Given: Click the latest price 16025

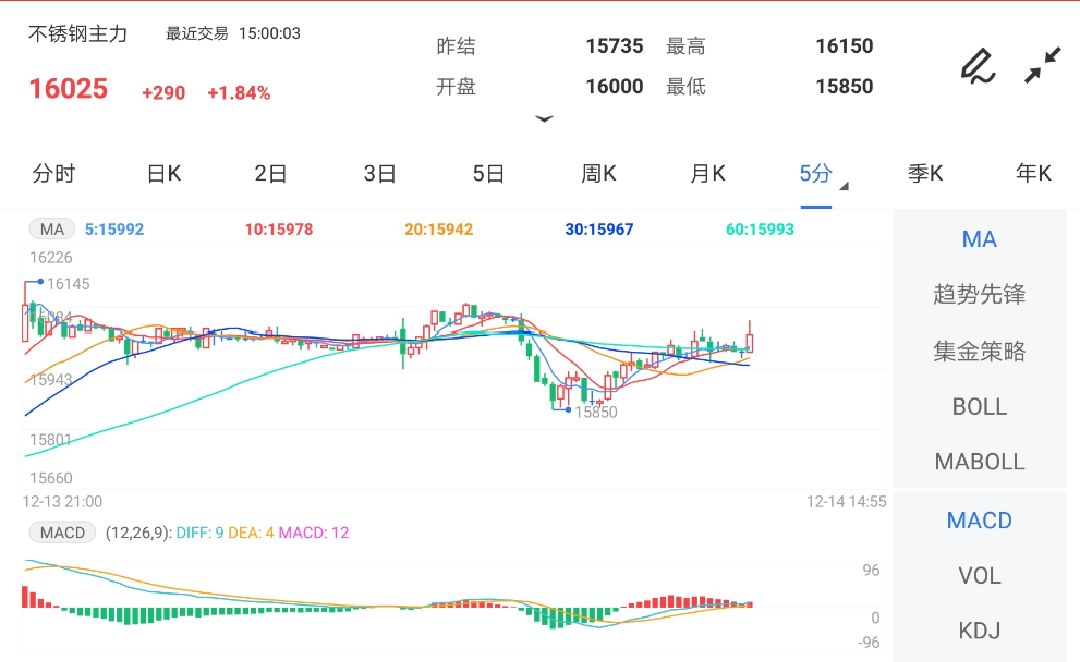Looking at the screenshot, I should coord(68,89).
